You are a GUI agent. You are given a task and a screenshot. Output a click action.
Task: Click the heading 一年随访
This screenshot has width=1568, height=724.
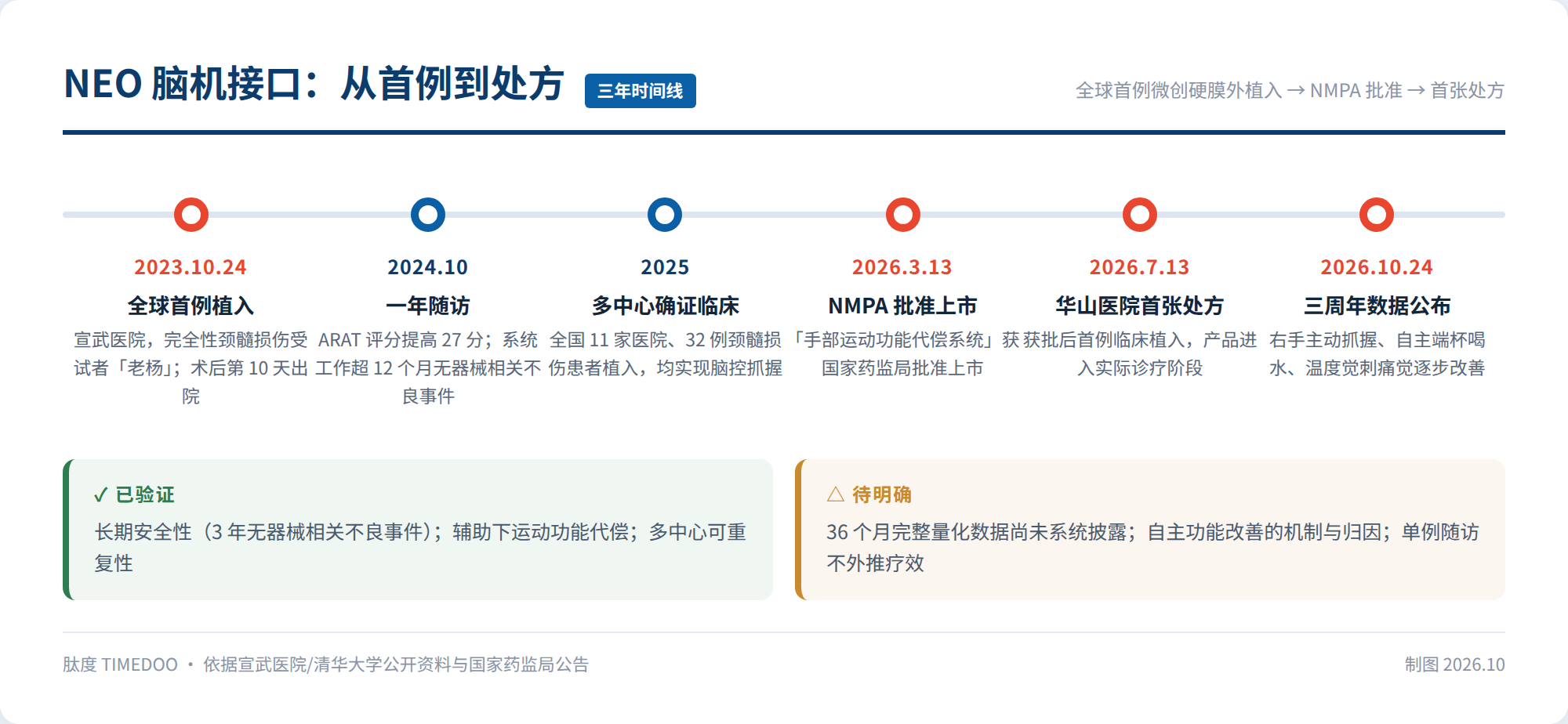coord(428,306)
